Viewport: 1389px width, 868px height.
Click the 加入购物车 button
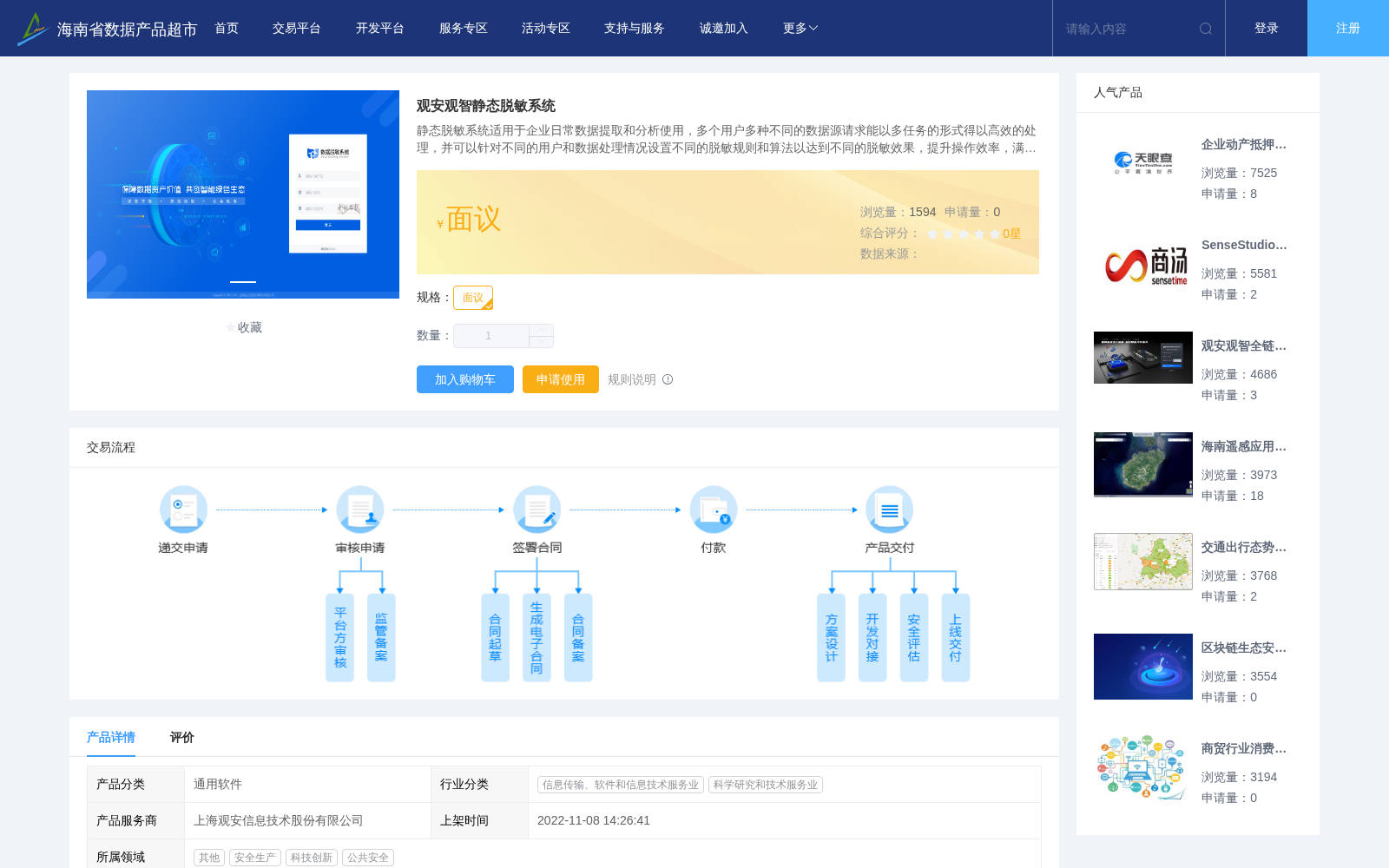point(465,379)
